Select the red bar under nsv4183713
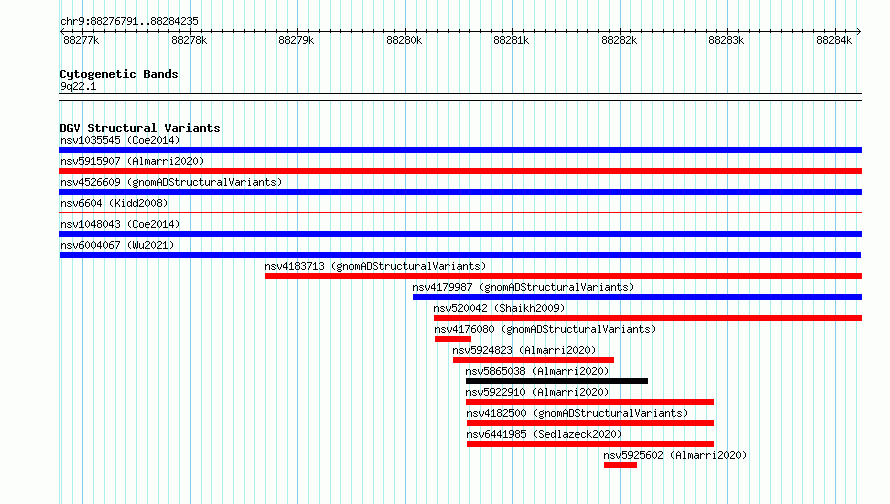The width and height of the screenshot is (890, 504). pyautogui.click(x=563, y=276)
